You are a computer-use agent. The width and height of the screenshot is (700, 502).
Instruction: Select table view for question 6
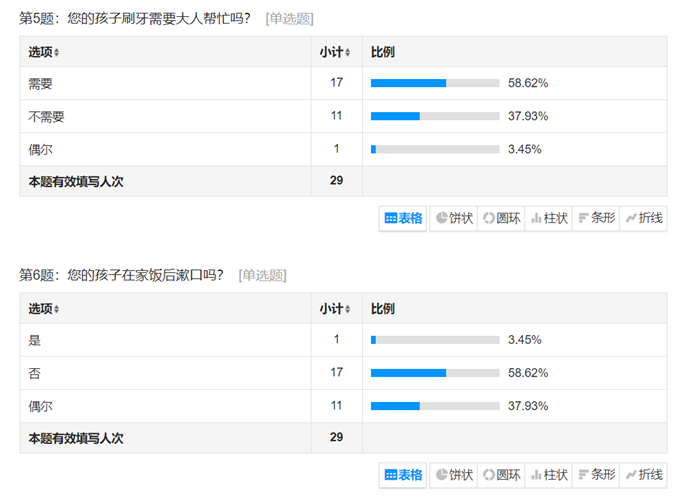click(404, 475)
